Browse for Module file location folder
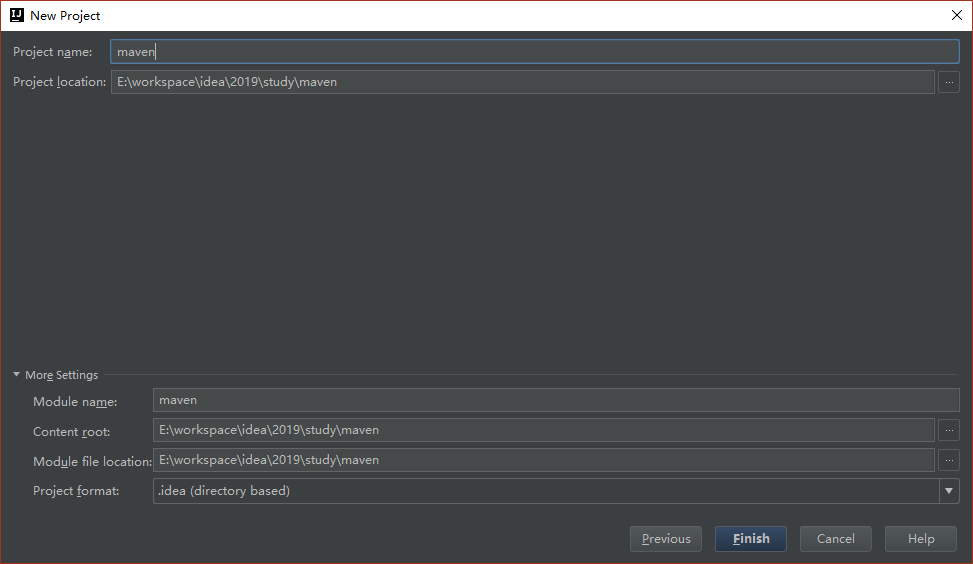The image size is (973, 564). click(x=949, y=460)
